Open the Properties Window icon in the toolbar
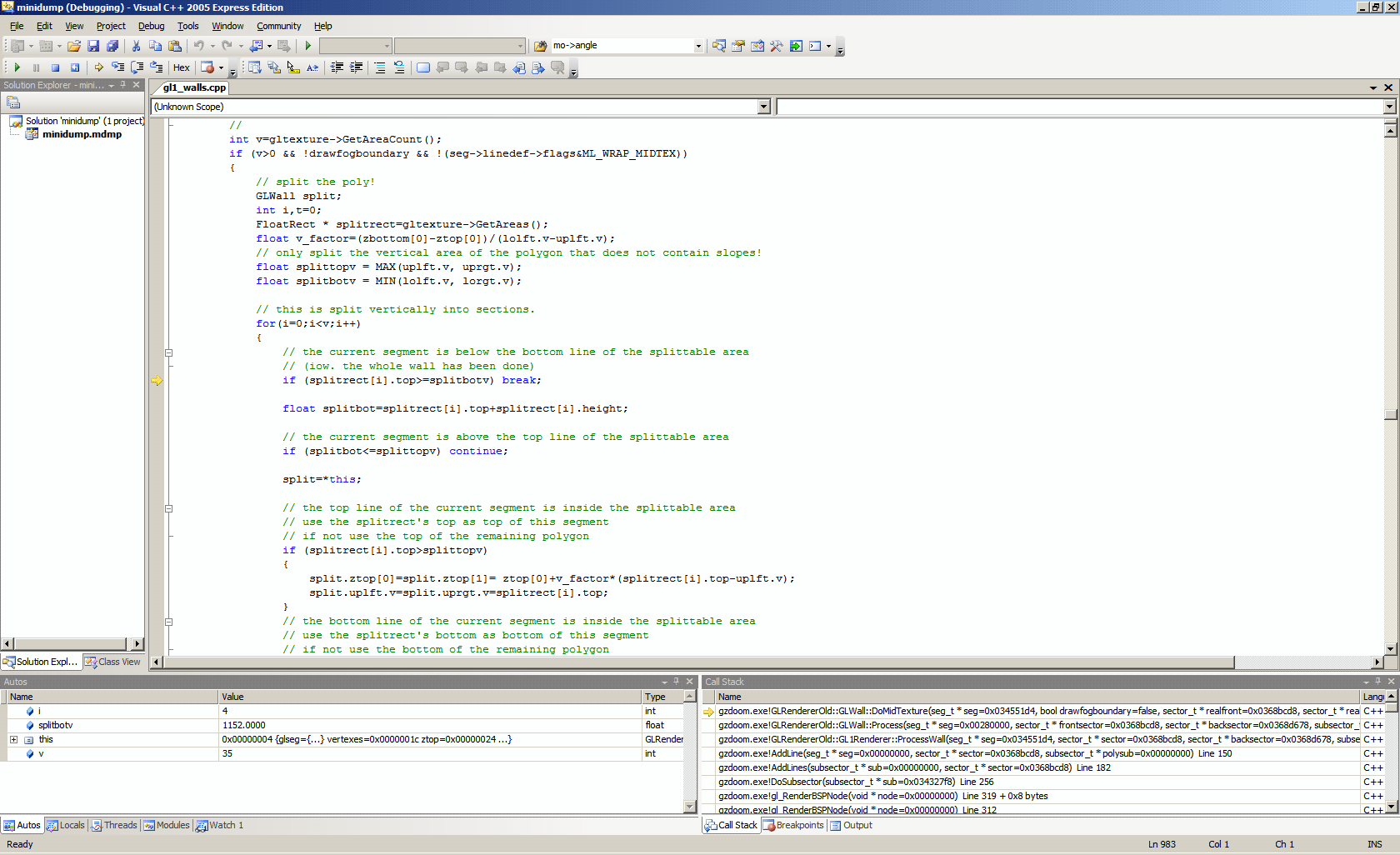Screen dimensions: 1400x855 738,46
